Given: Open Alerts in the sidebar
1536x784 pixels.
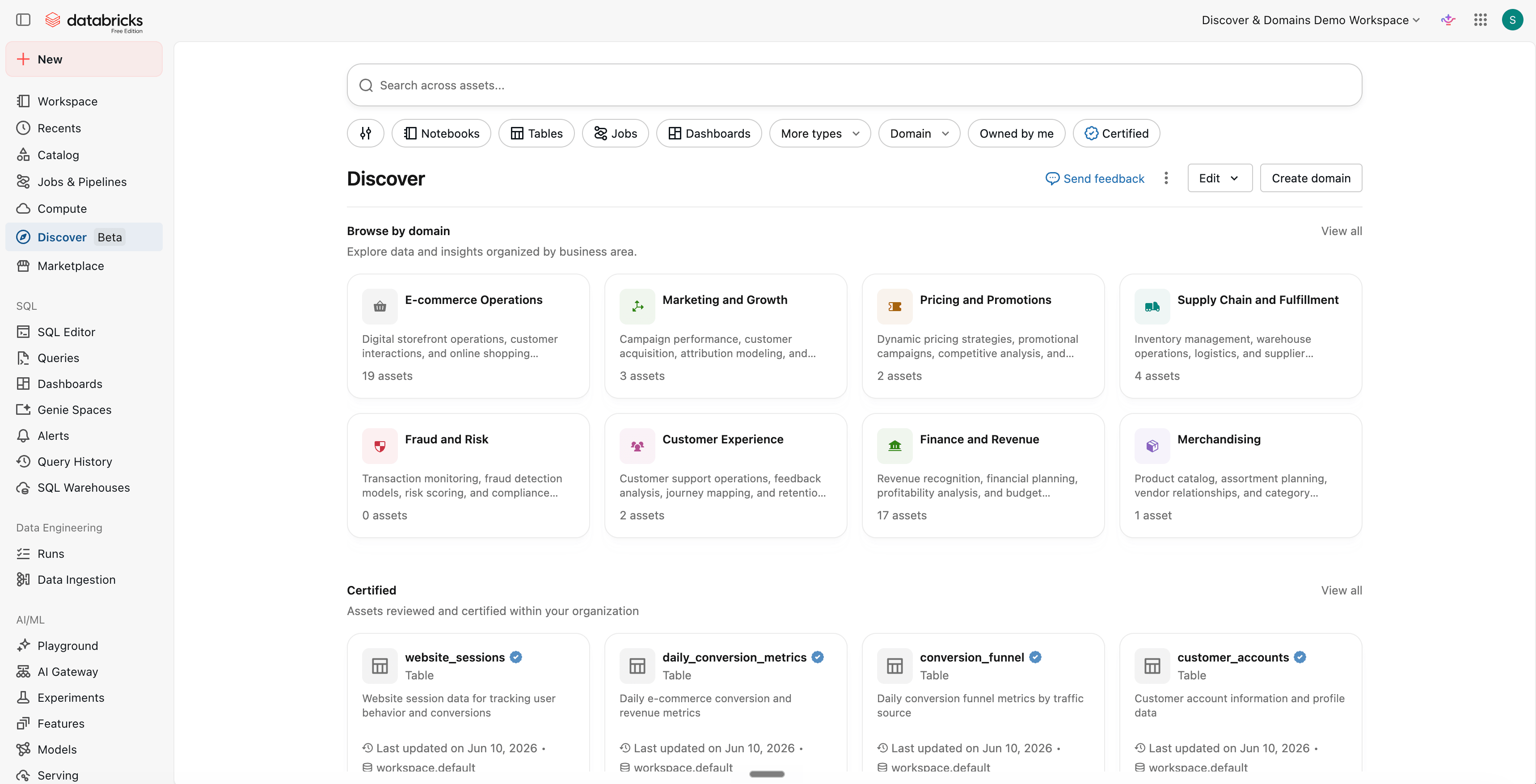Looking at the screenshot, I should (84, 436).
